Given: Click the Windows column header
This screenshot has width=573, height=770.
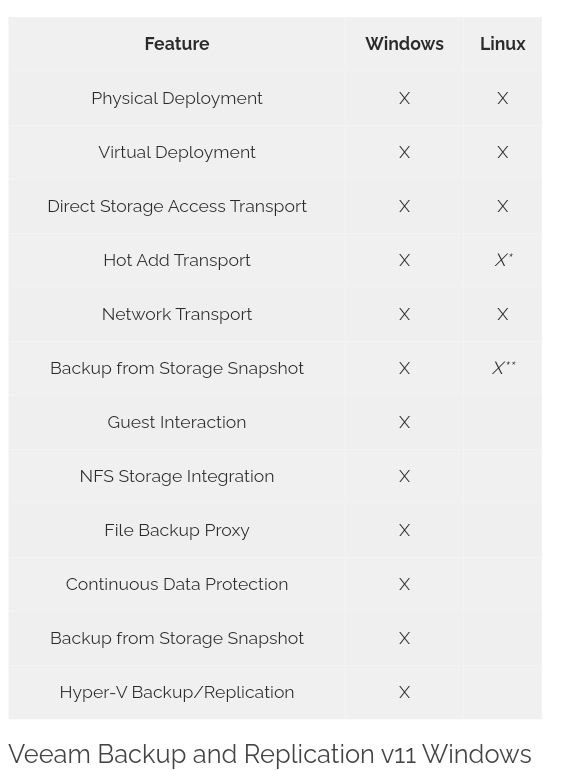Looking at the screenshot, I should [404, 44].
